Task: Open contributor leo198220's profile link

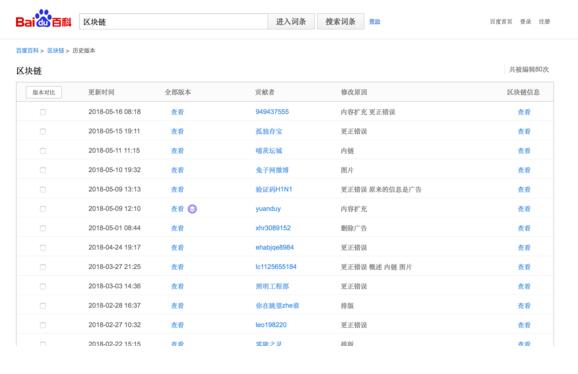Action: 271,325
